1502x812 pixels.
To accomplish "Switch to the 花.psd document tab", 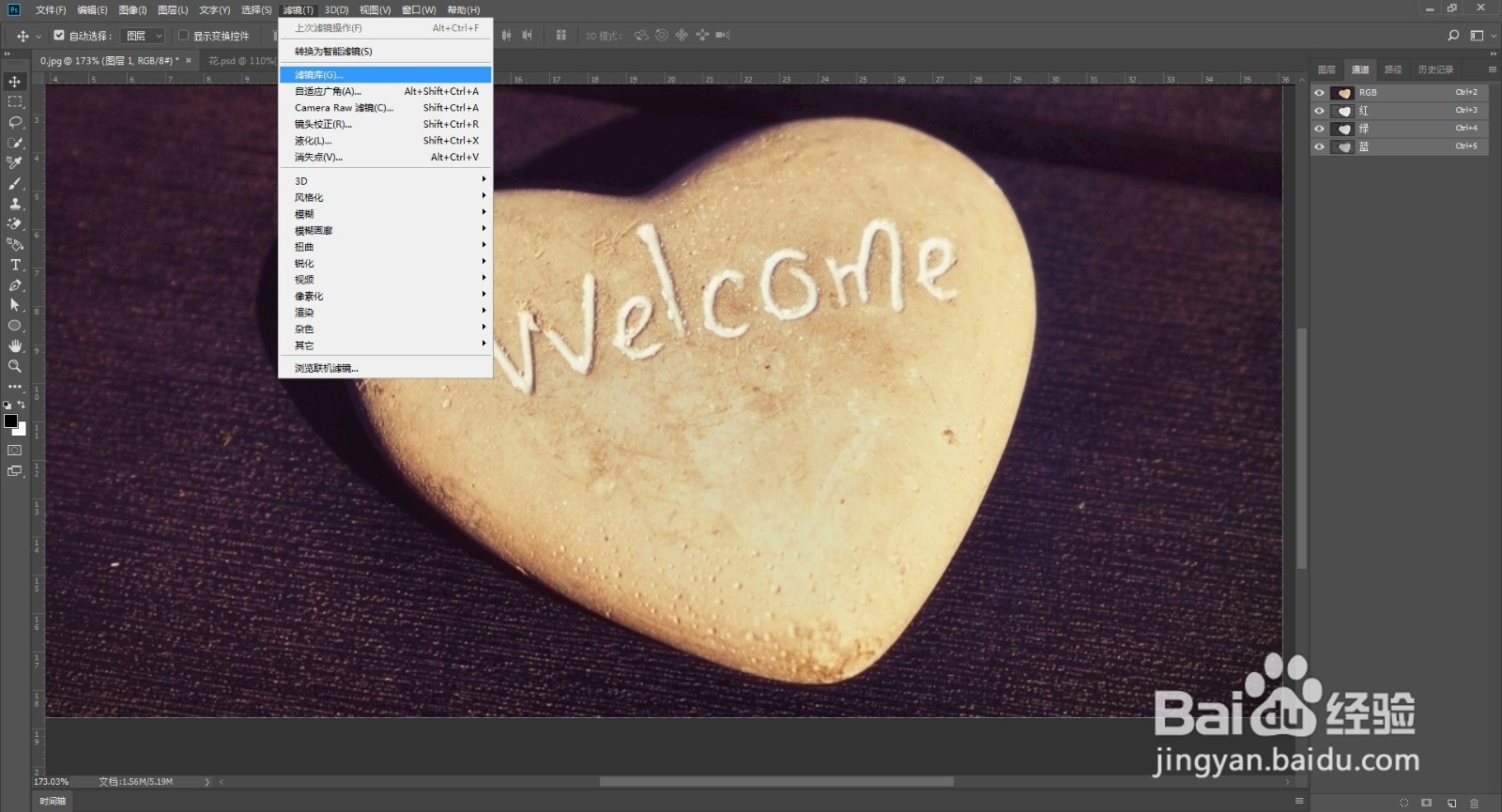I will tap(240, 61).
